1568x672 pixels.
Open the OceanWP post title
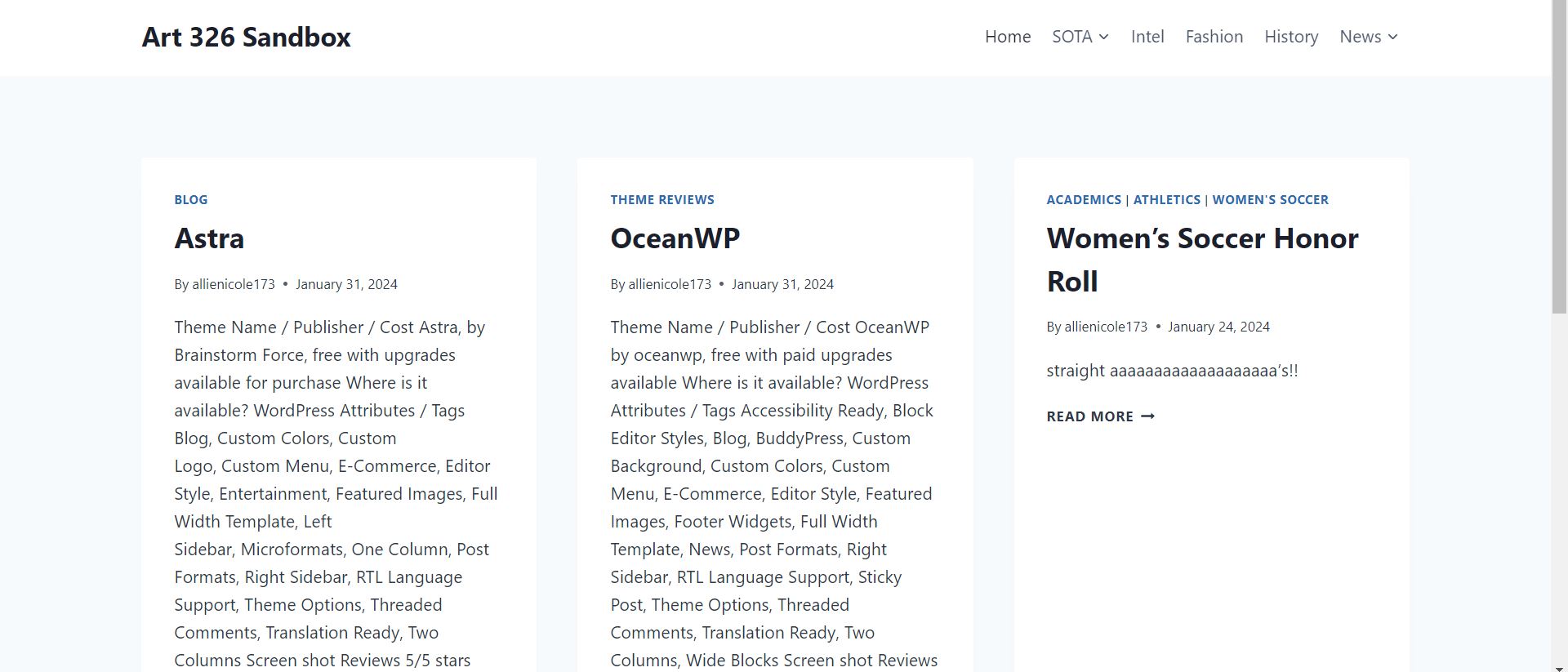pyautogui.click(x=675, y=238)
